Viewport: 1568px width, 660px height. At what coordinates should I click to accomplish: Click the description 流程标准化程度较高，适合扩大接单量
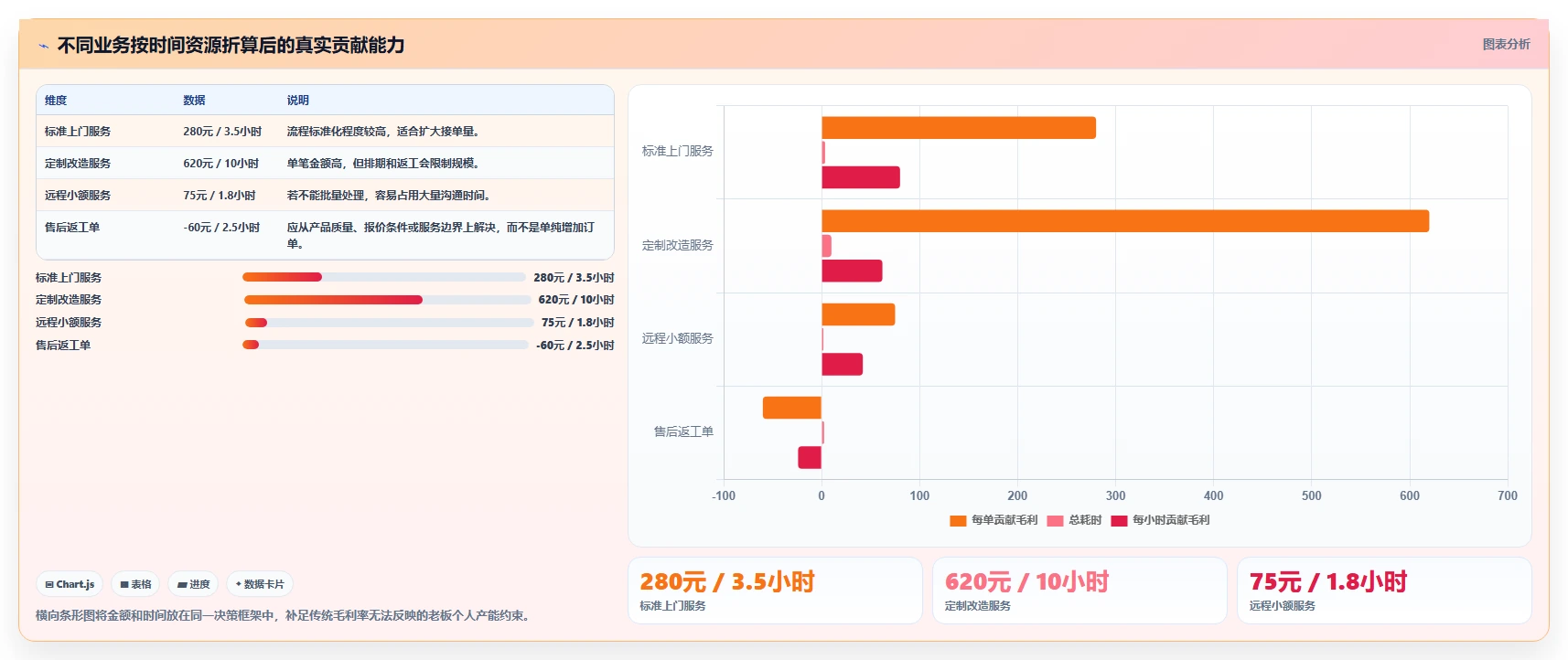tap(383, 132)
